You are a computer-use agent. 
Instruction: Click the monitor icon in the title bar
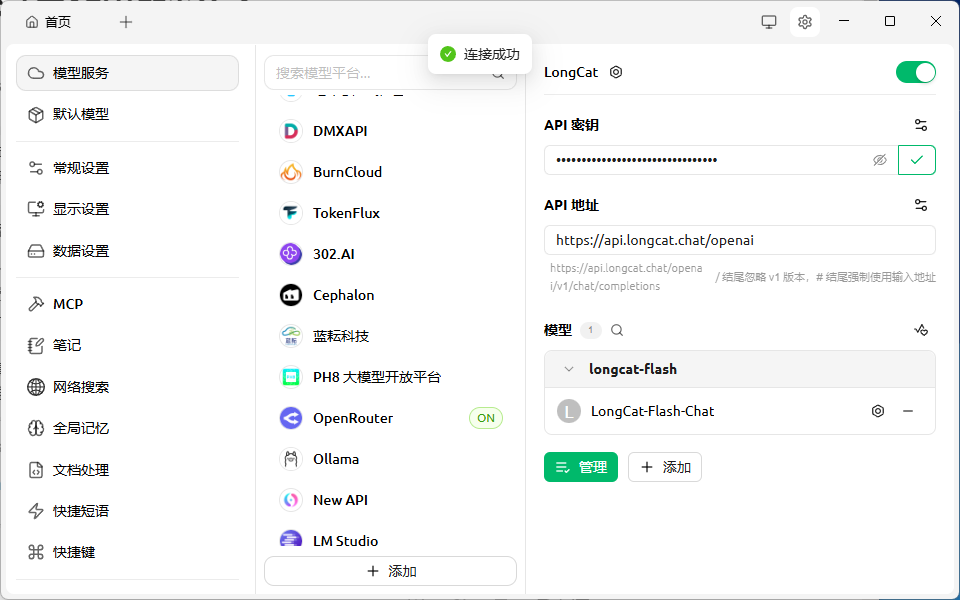tap(768, 22)
